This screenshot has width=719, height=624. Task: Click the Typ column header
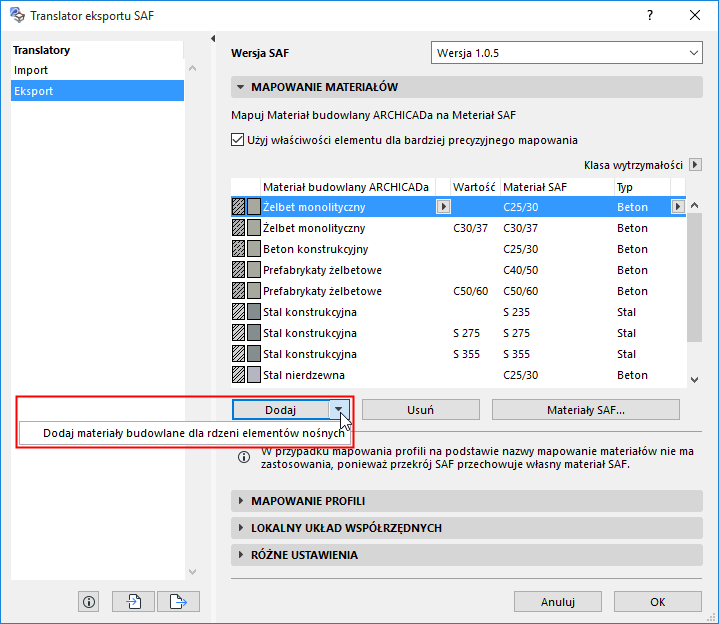(642, 187)
